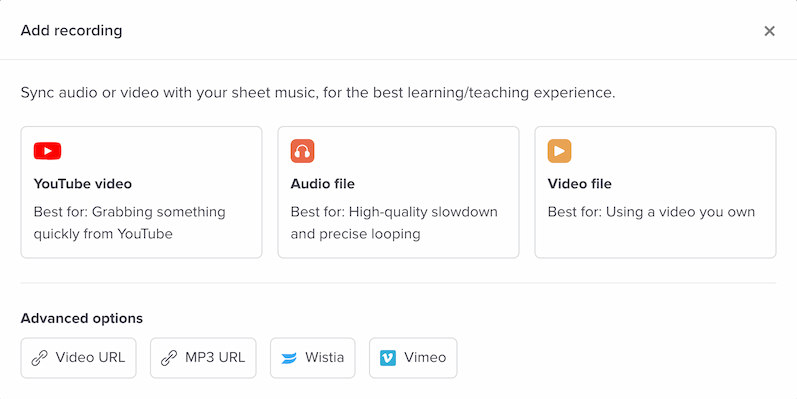This screenshot has height=399, width=797.
Task: Select the Wistia advanced option
Action: [313, 358]
